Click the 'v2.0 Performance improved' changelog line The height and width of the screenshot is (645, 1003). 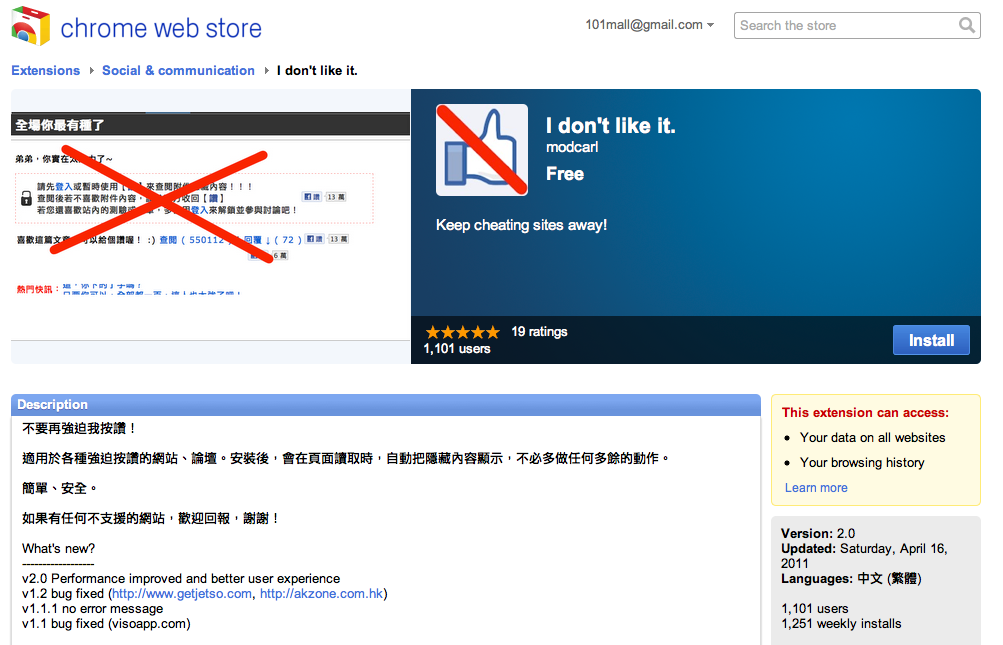pyautogui.click(x=181, y=578)
